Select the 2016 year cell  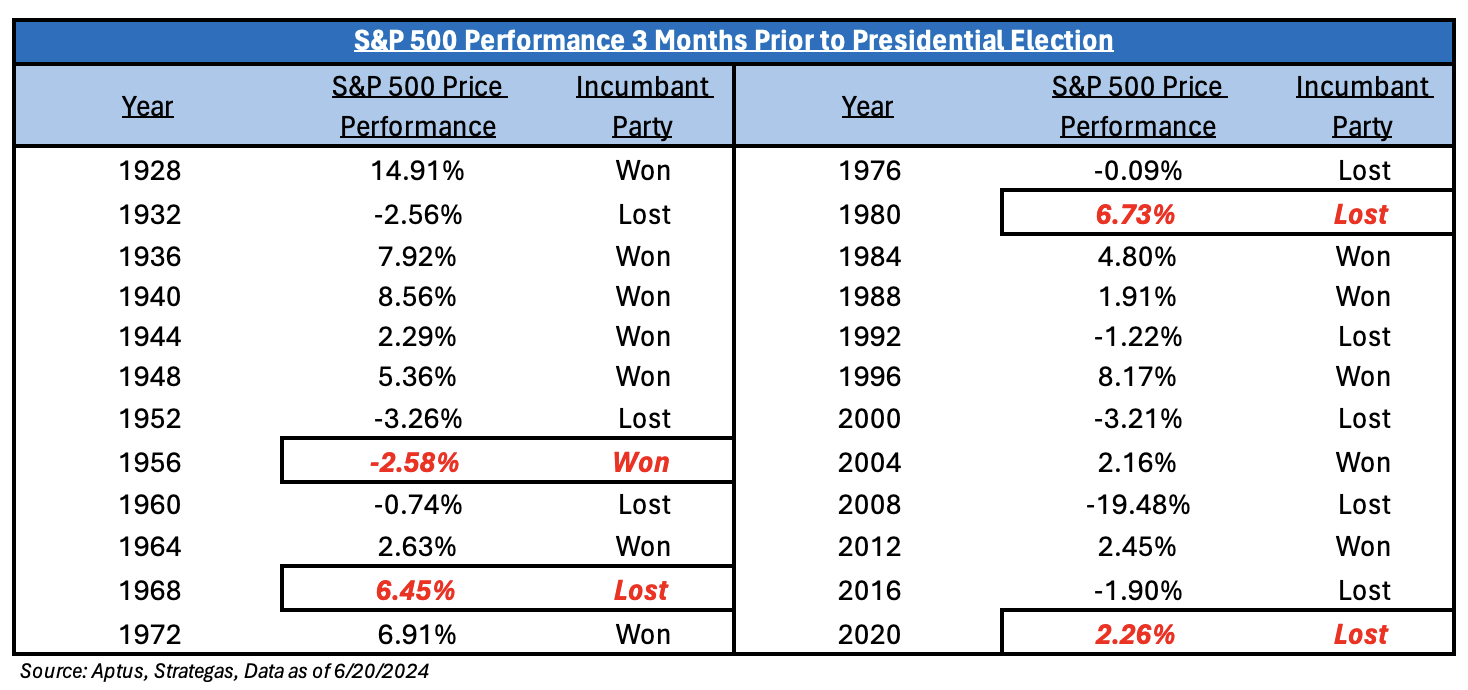[868, 590]
